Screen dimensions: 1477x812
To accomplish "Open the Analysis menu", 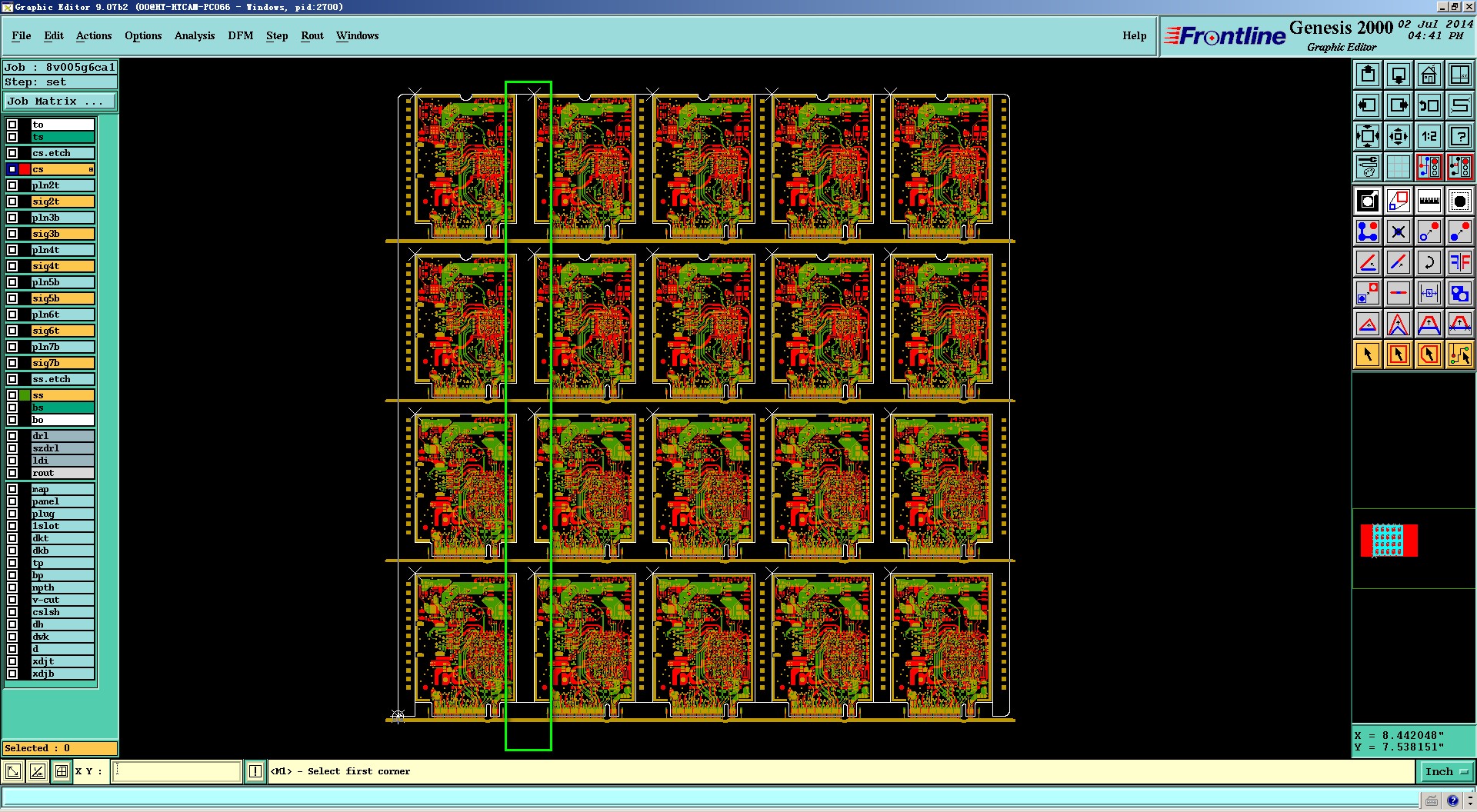I will pyautogui.click(x=195, y=35).
